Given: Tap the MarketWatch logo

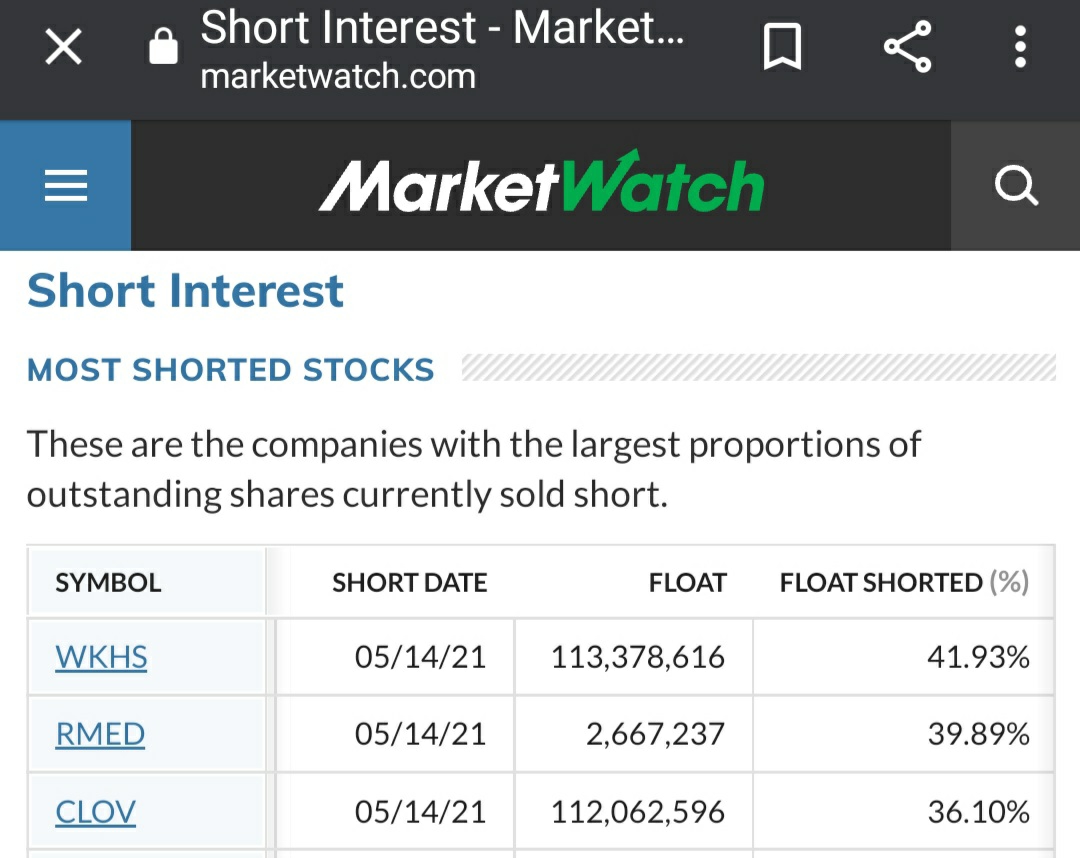Looking at the screenshot, I should [x=541, y=186].
